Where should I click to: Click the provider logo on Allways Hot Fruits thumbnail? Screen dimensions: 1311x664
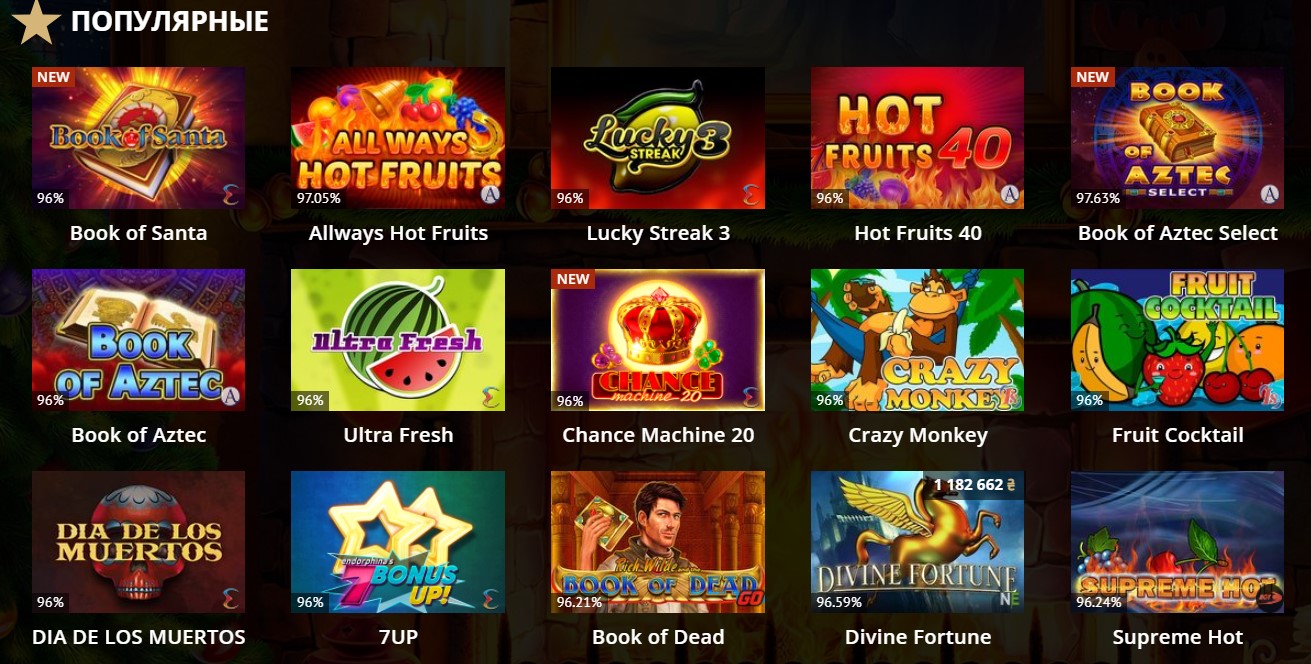490,194
